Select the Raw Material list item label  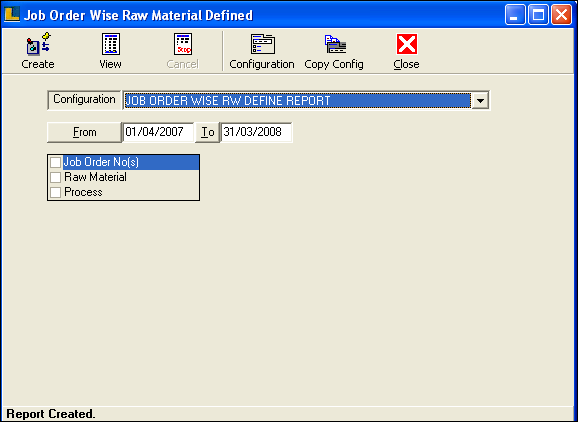click(x=95, y=177)
